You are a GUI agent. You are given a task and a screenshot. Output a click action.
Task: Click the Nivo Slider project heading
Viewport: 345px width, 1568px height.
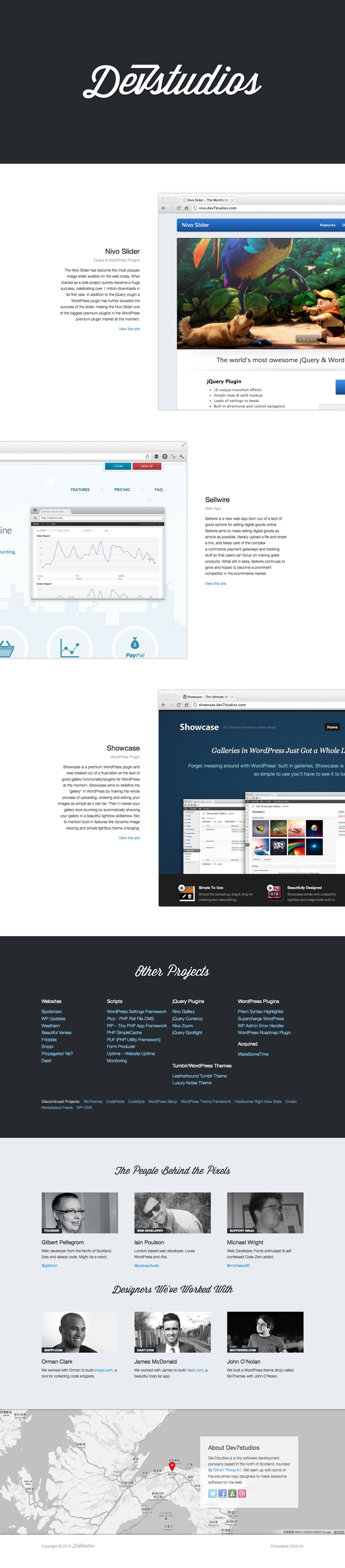122,251
